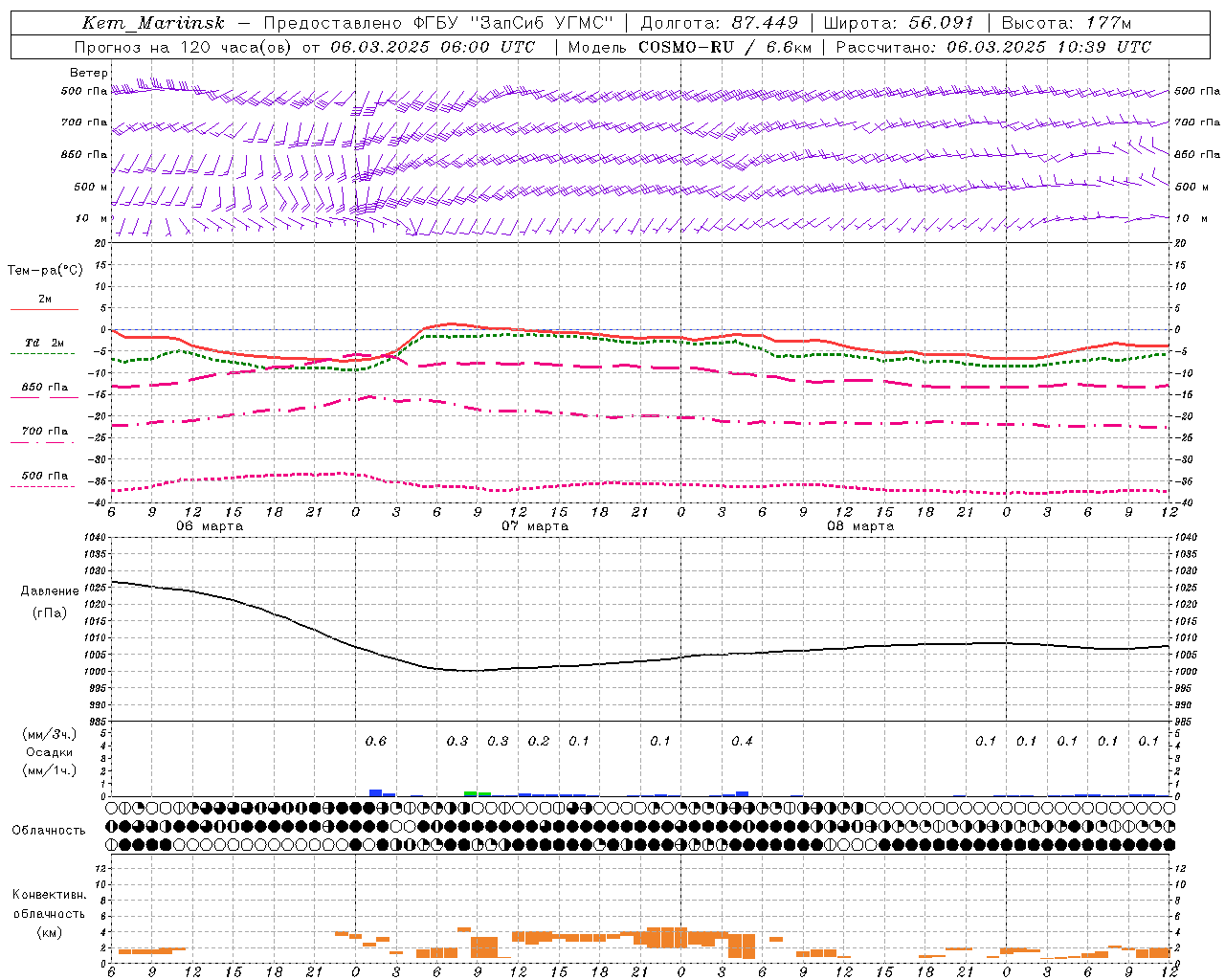Click the 500 гПа temperature legend entry
This screenshot has width=1225, height=980.
pos(45,479)
